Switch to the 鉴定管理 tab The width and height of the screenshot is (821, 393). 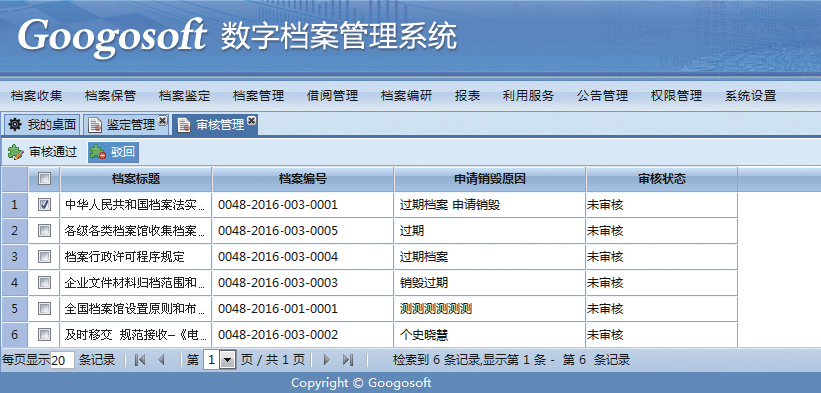[126, 125]
